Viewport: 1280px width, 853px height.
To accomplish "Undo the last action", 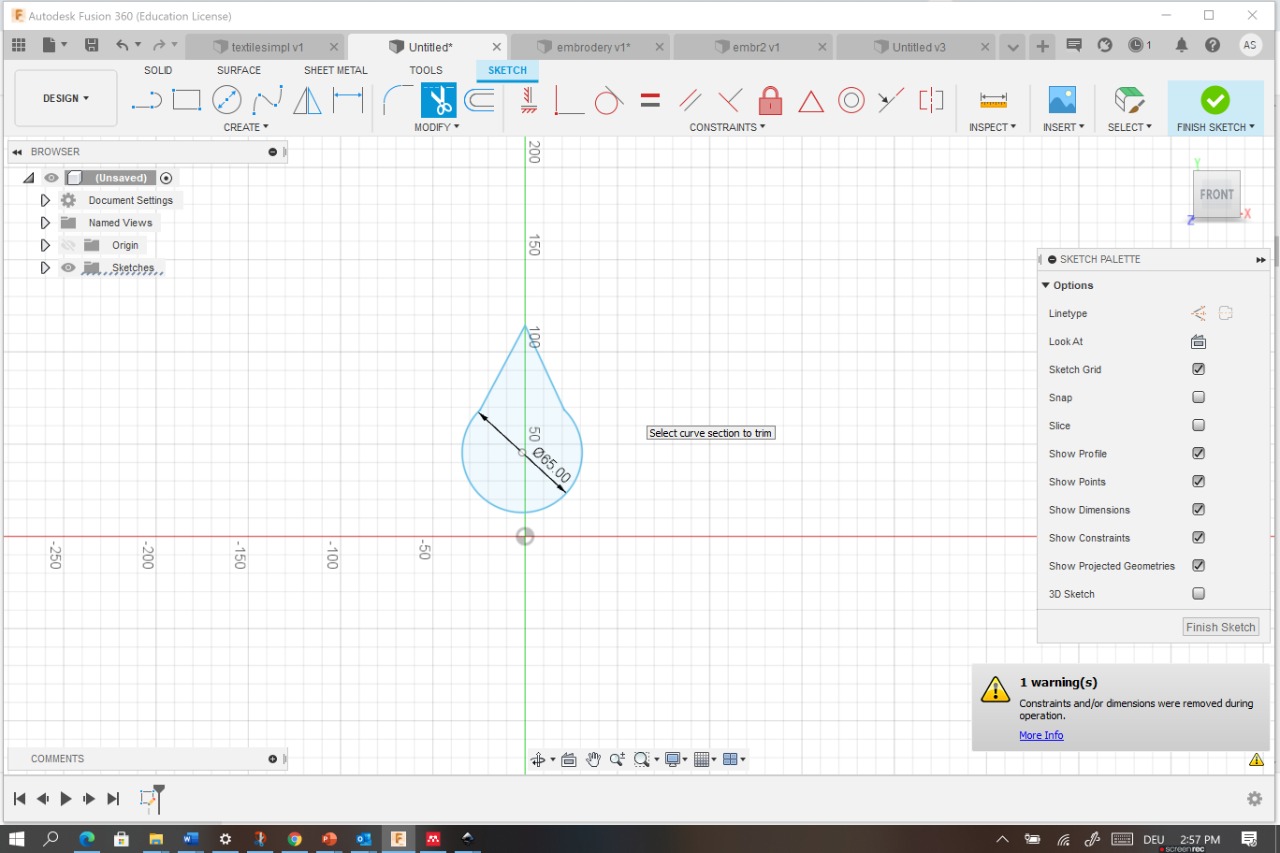I will pos(122,45).
